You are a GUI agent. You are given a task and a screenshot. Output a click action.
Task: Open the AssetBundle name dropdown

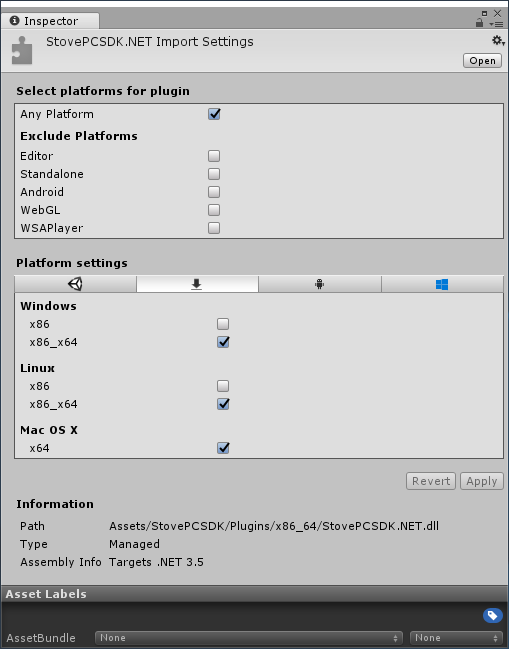[249, 638]
